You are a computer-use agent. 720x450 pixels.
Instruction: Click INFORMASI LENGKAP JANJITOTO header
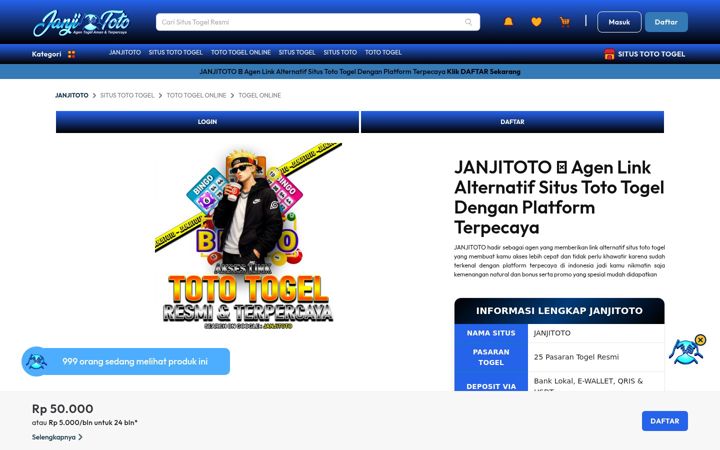[559, 311]
